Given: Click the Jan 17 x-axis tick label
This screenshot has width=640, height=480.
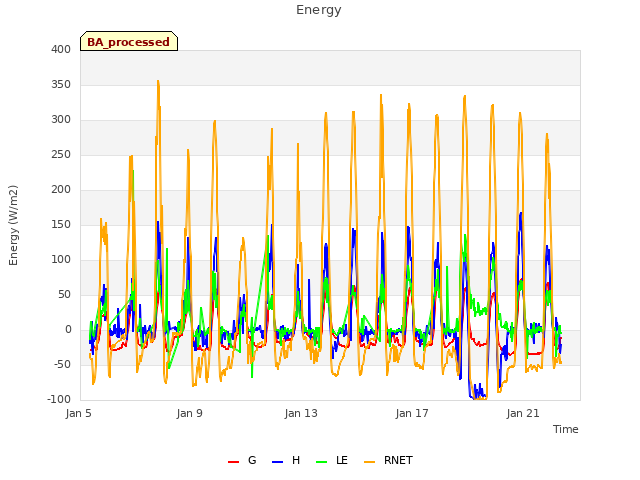Looking at the screenshot, I should [x=412, y=413].
